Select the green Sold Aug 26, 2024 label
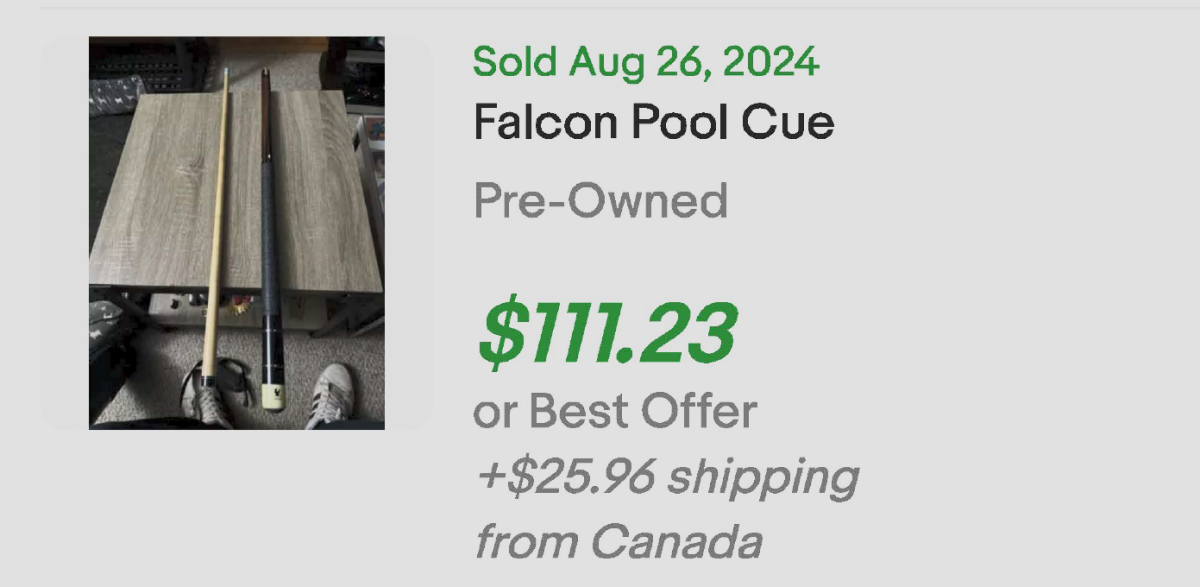The image size is (1200, 587). pos(646,62)
